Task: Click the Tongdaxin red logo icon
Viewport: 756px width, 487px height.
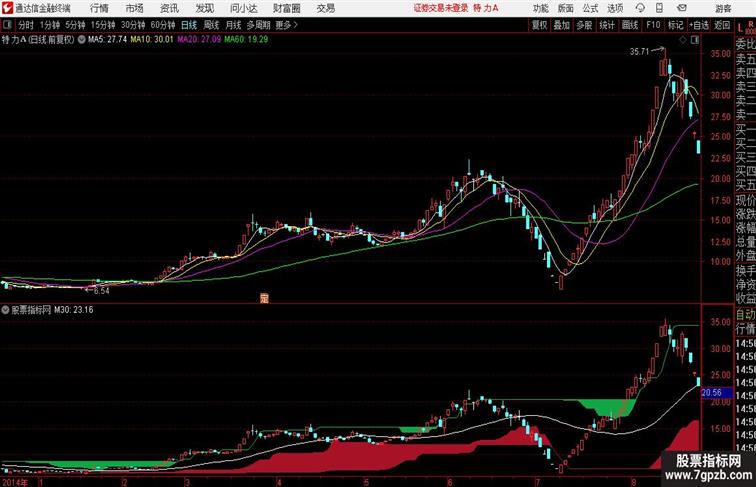Action: click(x=7, y=8)
